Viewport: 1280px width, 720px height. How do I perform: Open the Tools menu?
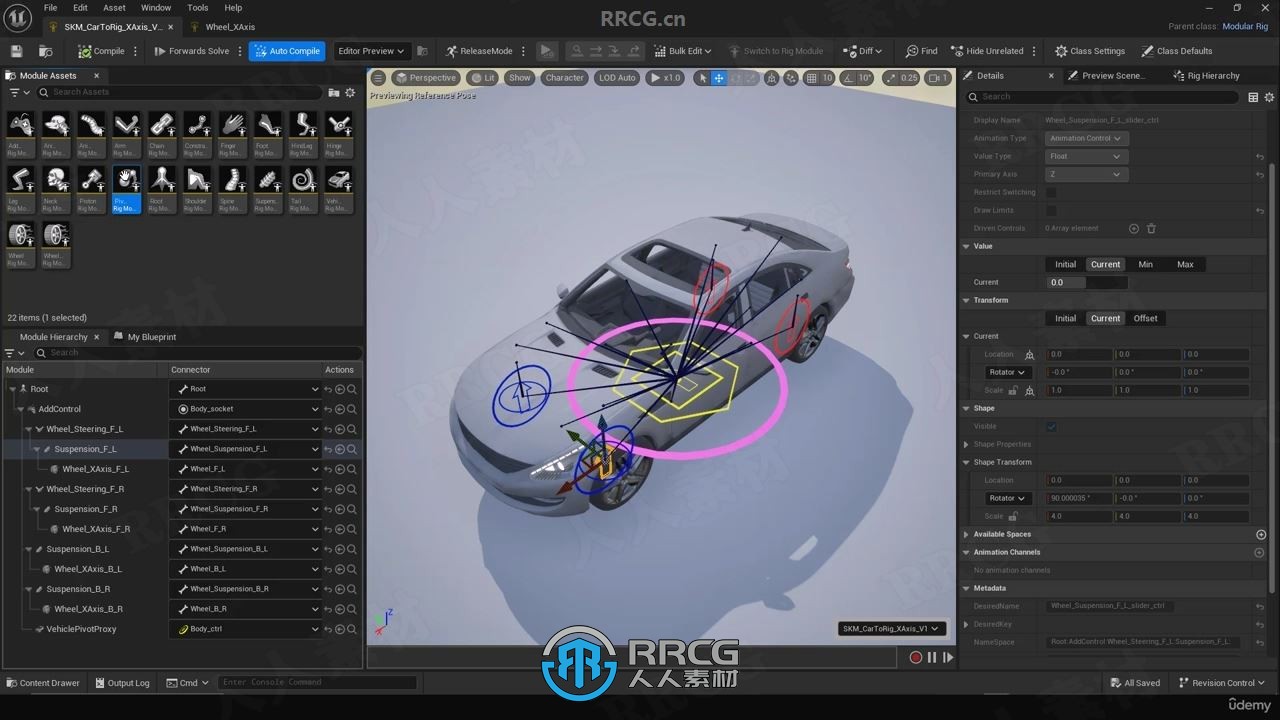click(198, 8)
